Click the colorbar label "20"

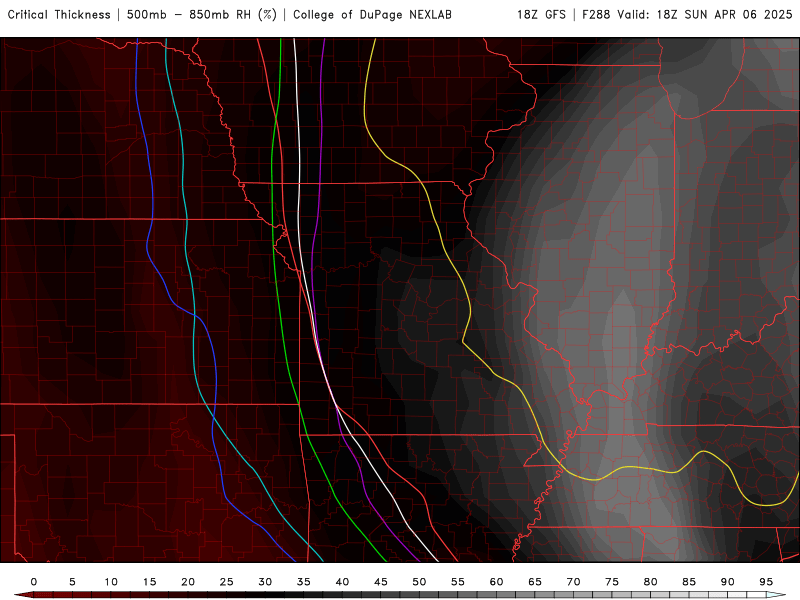coord(188,582)
